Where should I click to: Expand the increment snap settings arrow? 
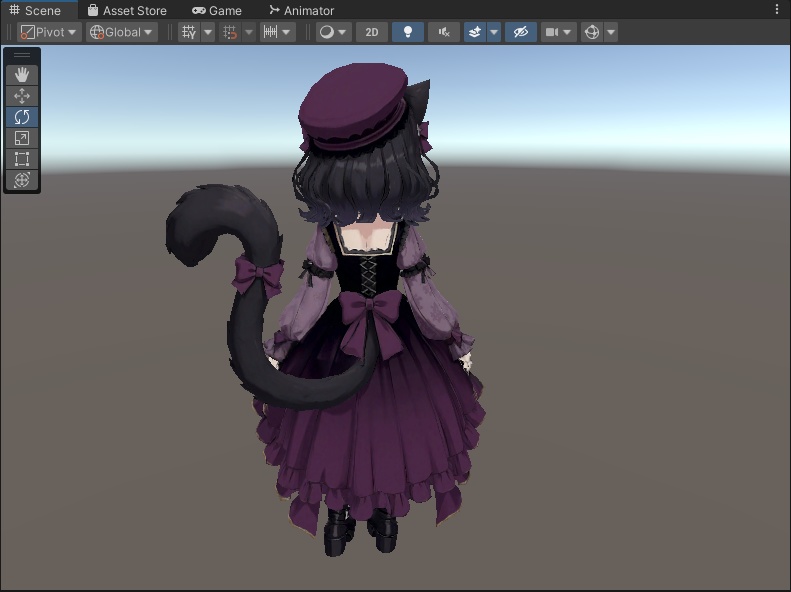click(287, 32)
